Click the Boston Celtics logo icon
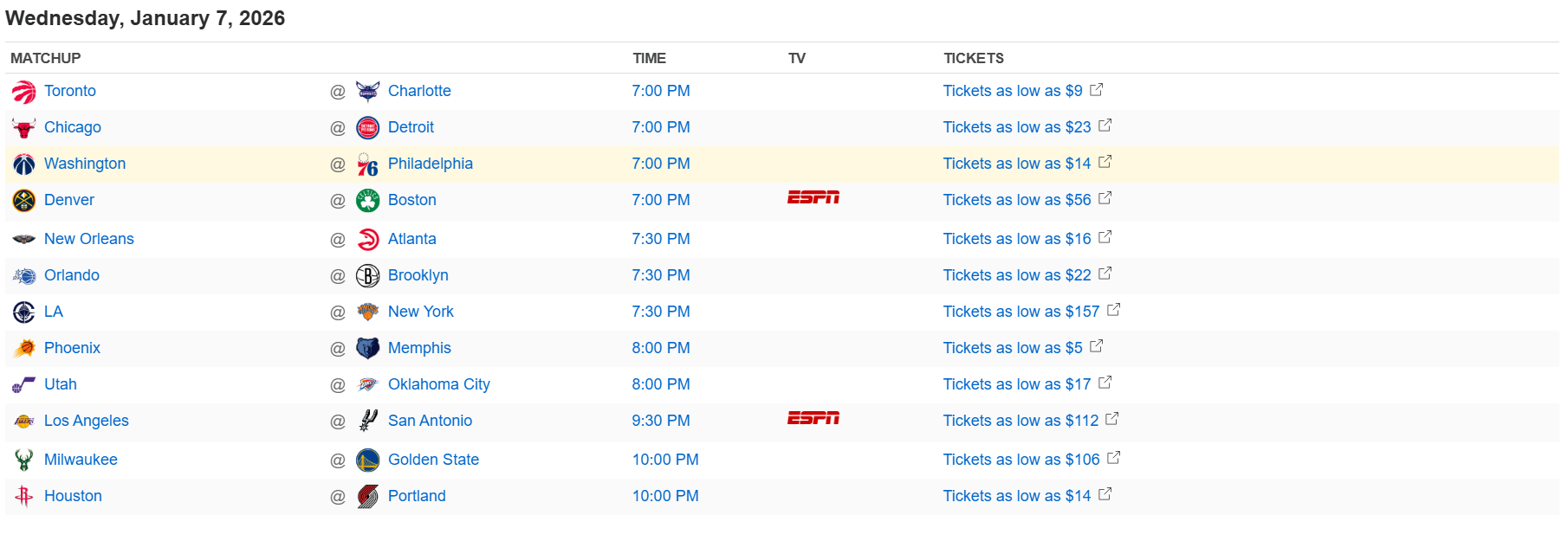The width and height of the screenshot is (1568, 541). click(367, 201)
